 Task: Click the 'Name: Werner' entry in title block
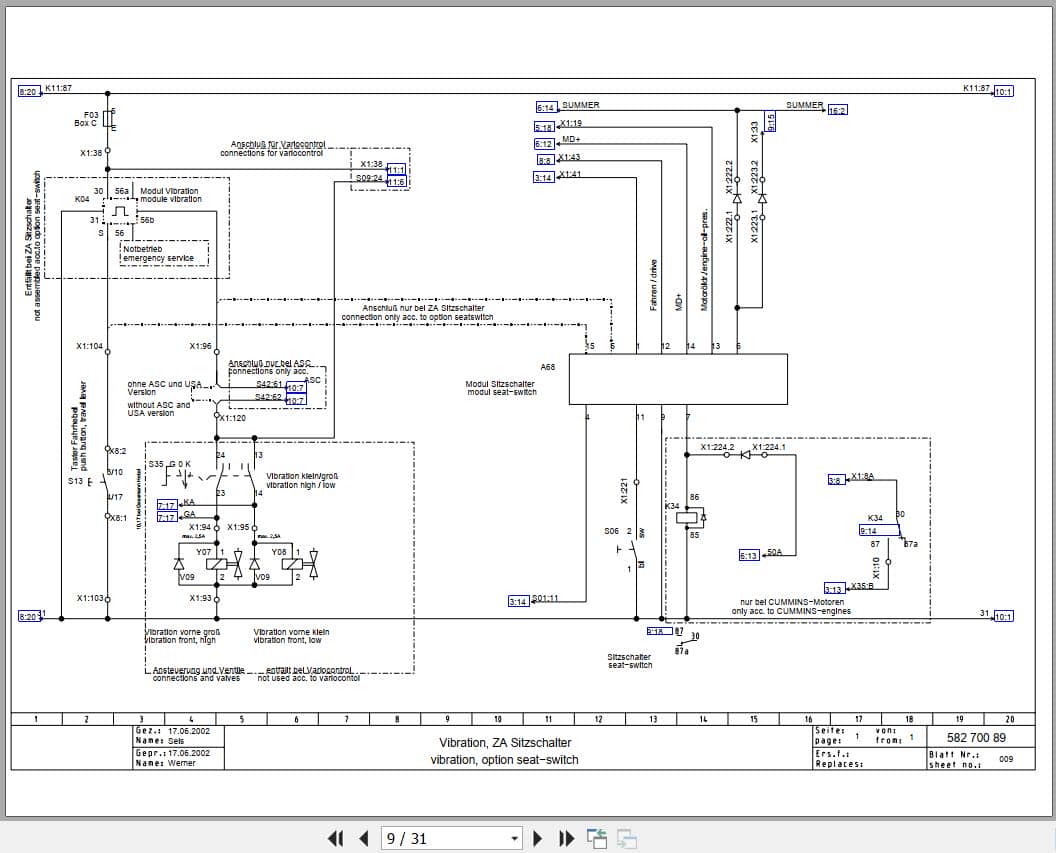point(166,763)
